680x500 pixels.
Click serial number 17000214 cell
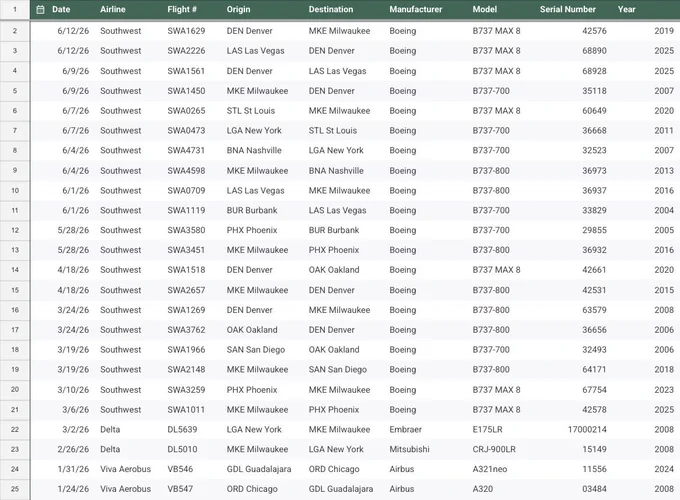[x=587, y=429]
